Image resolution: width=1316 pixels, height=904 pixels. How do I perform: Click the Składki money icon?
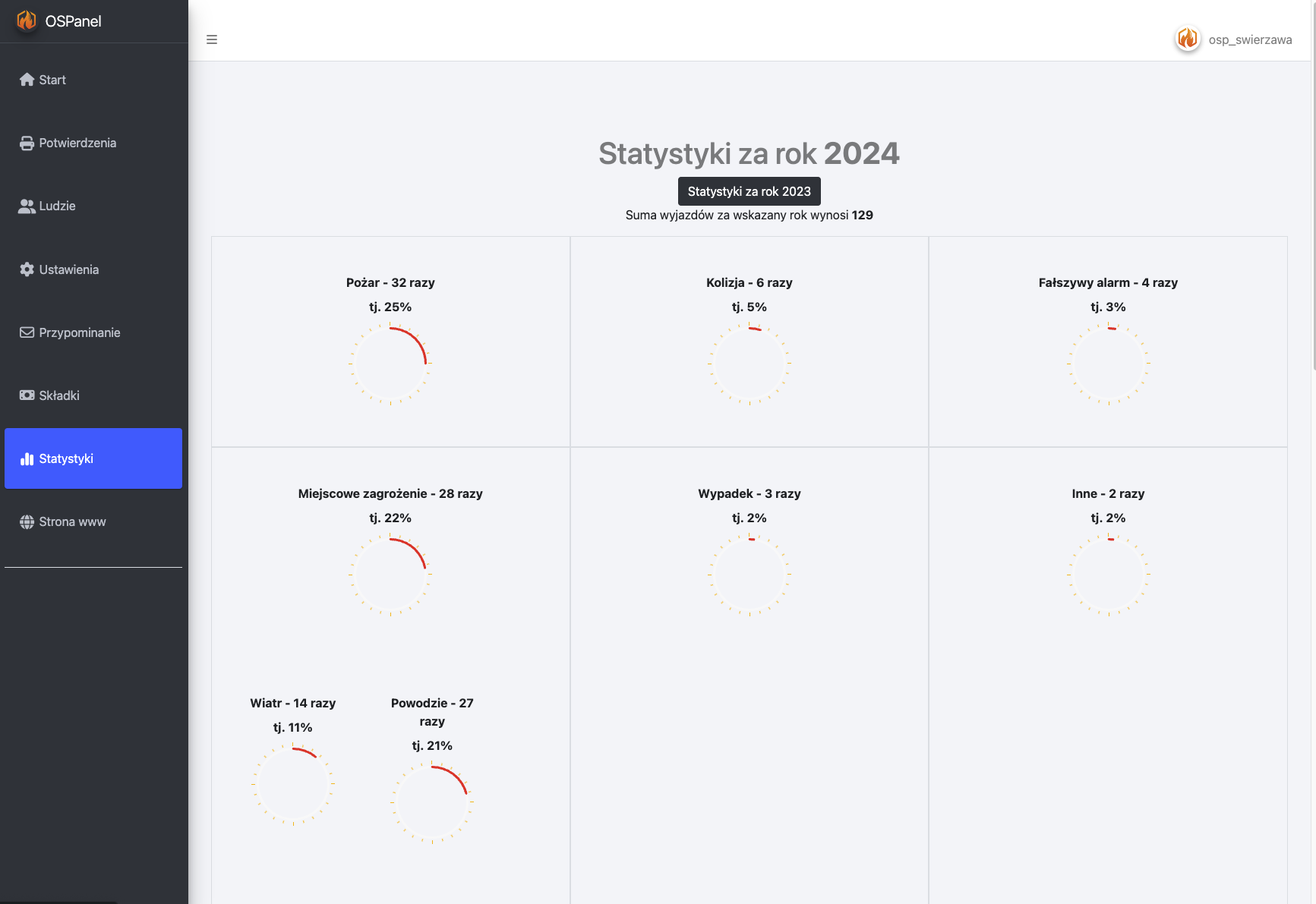tap(27, 395)
